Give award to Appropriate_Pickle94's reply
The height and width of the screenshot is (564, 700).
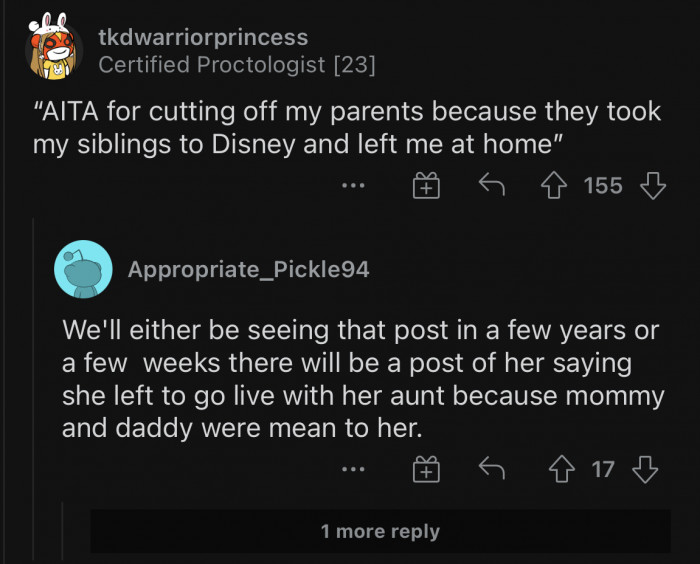pos(426,468)
